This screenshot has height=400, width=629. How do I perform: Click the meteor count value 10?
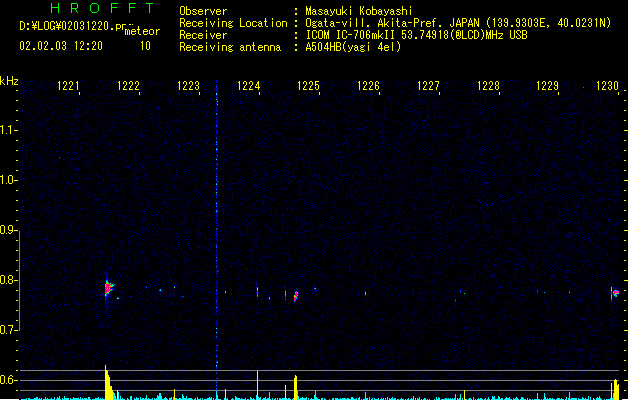point(145,46)
